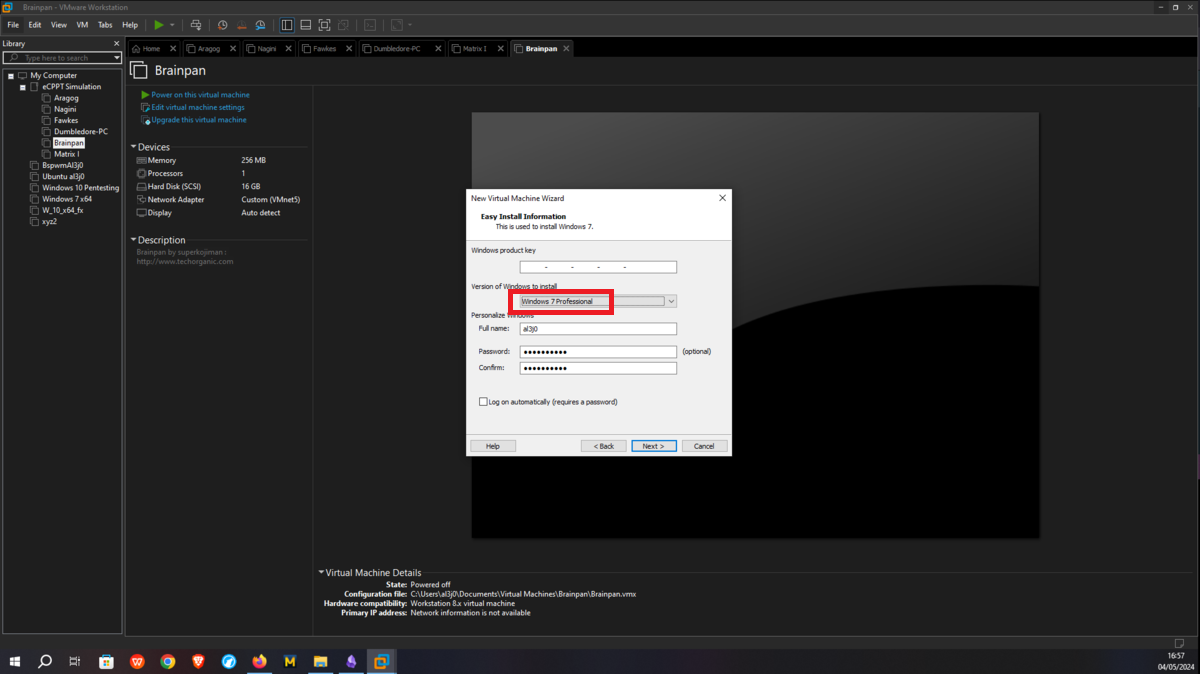Open the Tabs menu
The image size is (1200, 674).
pyautogui.click(x=105, y=25)
